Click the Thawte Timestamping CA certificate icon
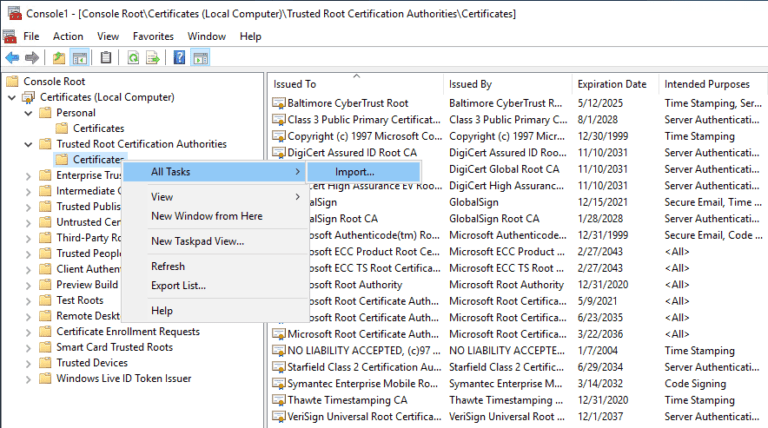Screen dimensions: 768x428 (x=279, y=400)
